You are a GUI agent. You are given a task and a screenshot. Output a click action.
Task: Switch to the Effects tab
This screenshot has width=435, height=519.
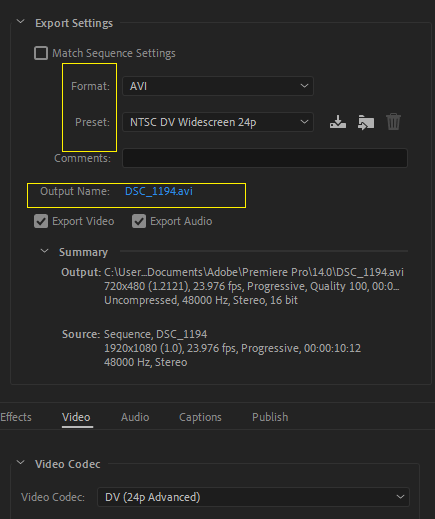[16, 417]
